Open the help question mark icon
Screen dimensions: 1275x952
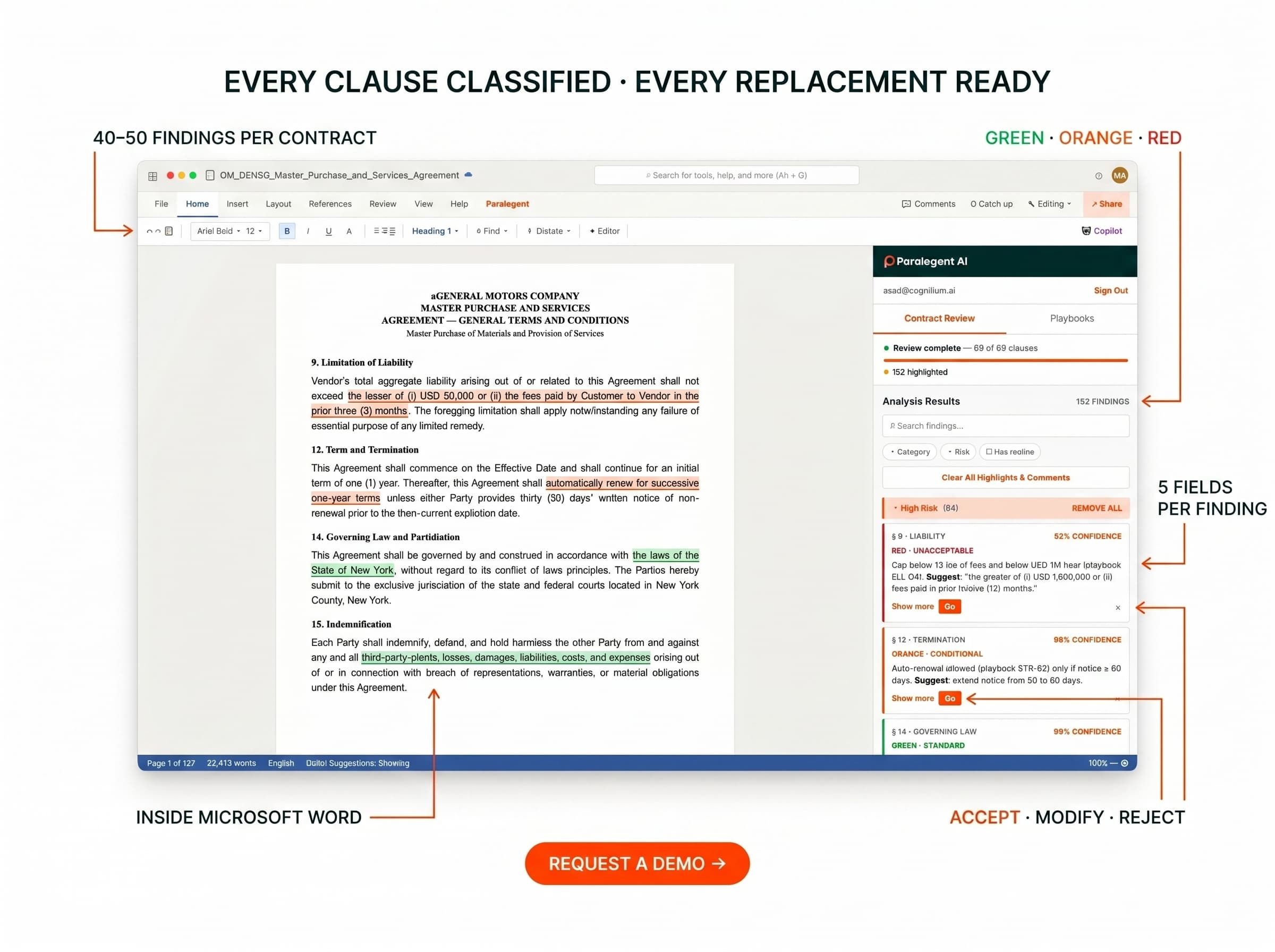(1098, 176)
